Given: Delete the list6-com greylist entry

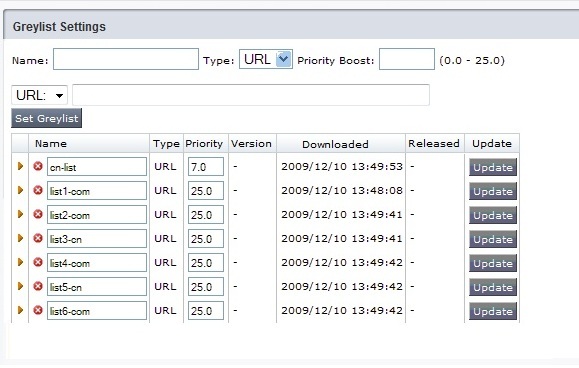Looking at the screenshot, I should click(x=38, y=310).
